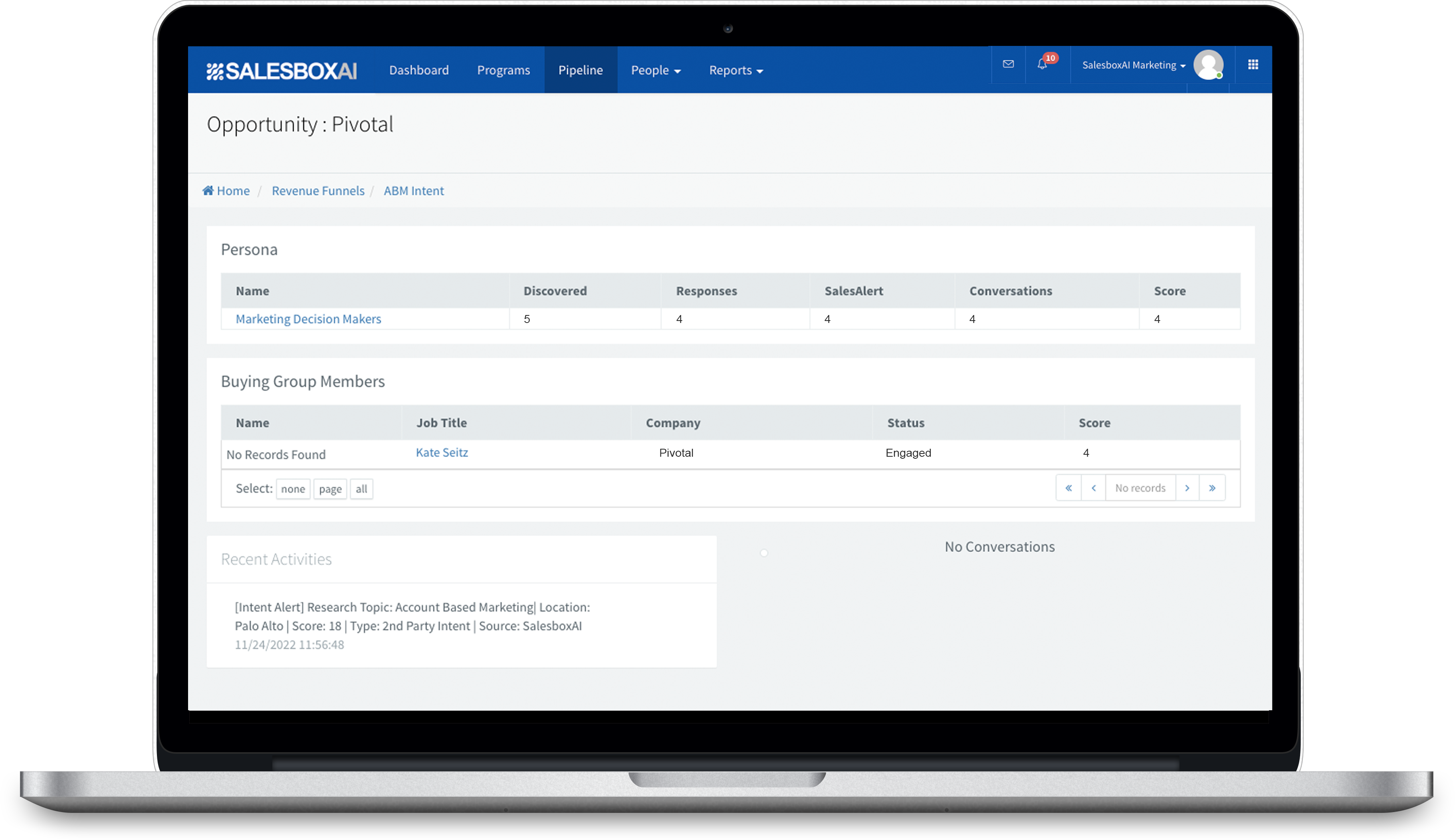The image size is (1455, 840).
Task: Open the mail envelope icon
Action: (1008, 64)
